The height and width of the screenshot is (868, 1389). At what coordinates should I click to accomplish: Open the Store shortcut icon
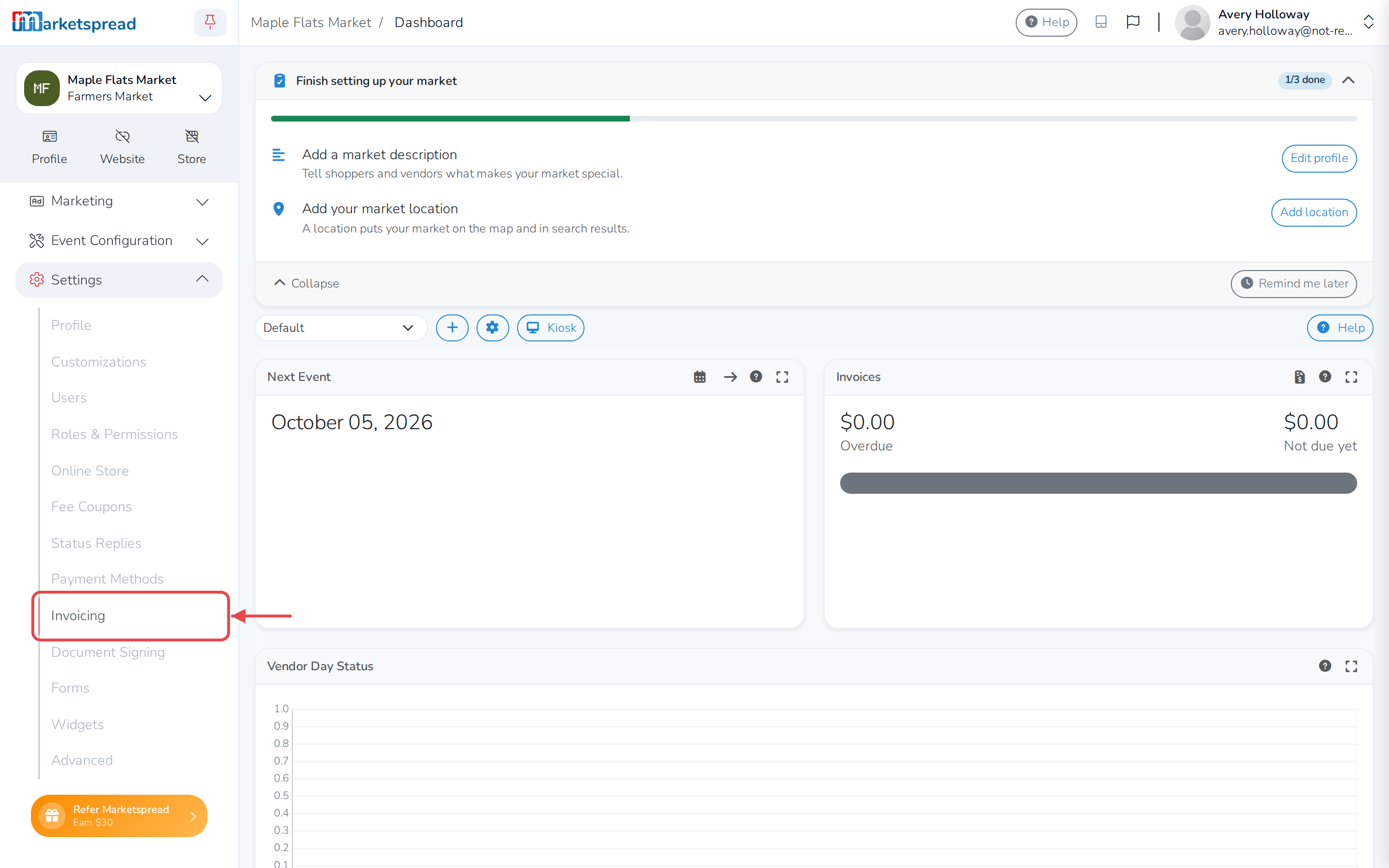(x=191, y=147)
